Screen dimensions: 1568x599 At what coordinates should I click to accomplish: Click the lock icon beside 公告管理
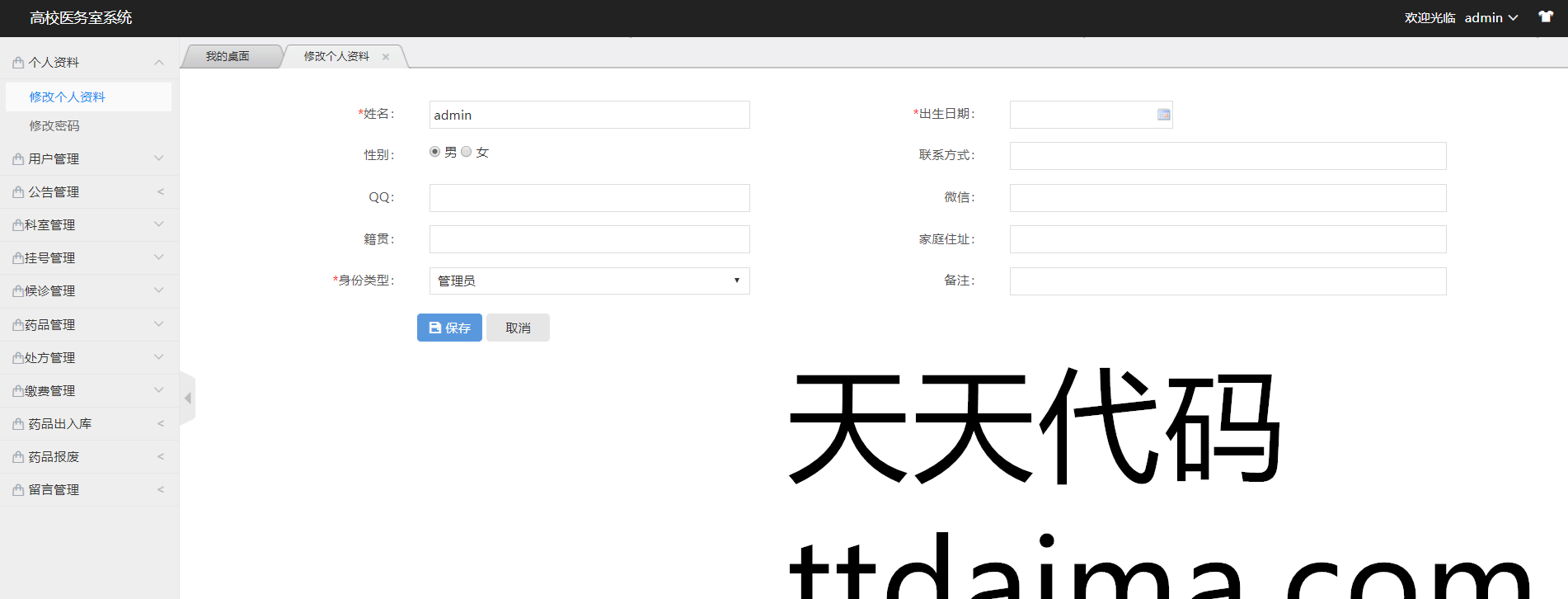pyautogui.click(x=18, y=192)
